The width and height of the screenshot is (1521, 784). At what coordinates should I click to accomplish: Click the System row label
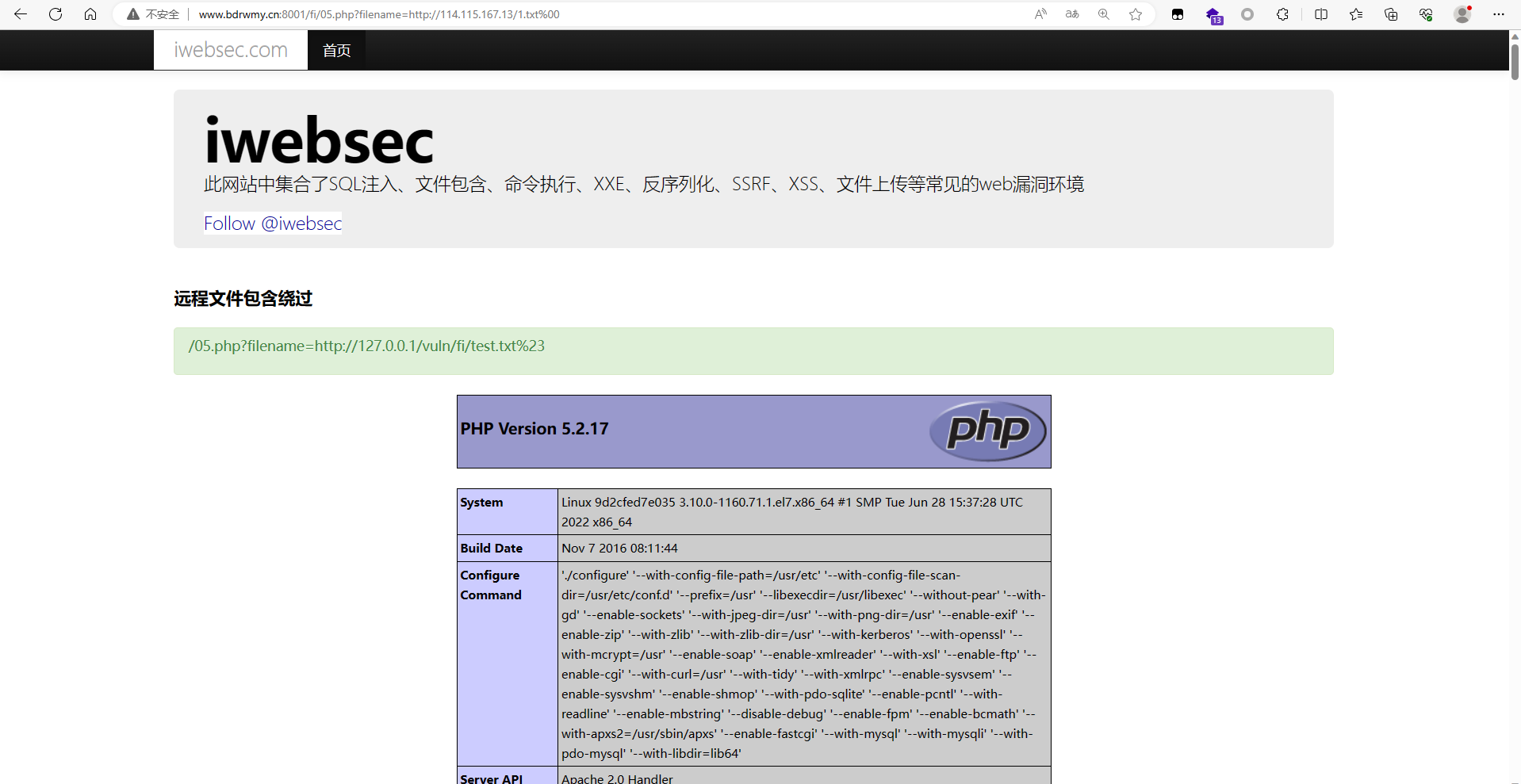pyautogui.click(x=481, y=502)
